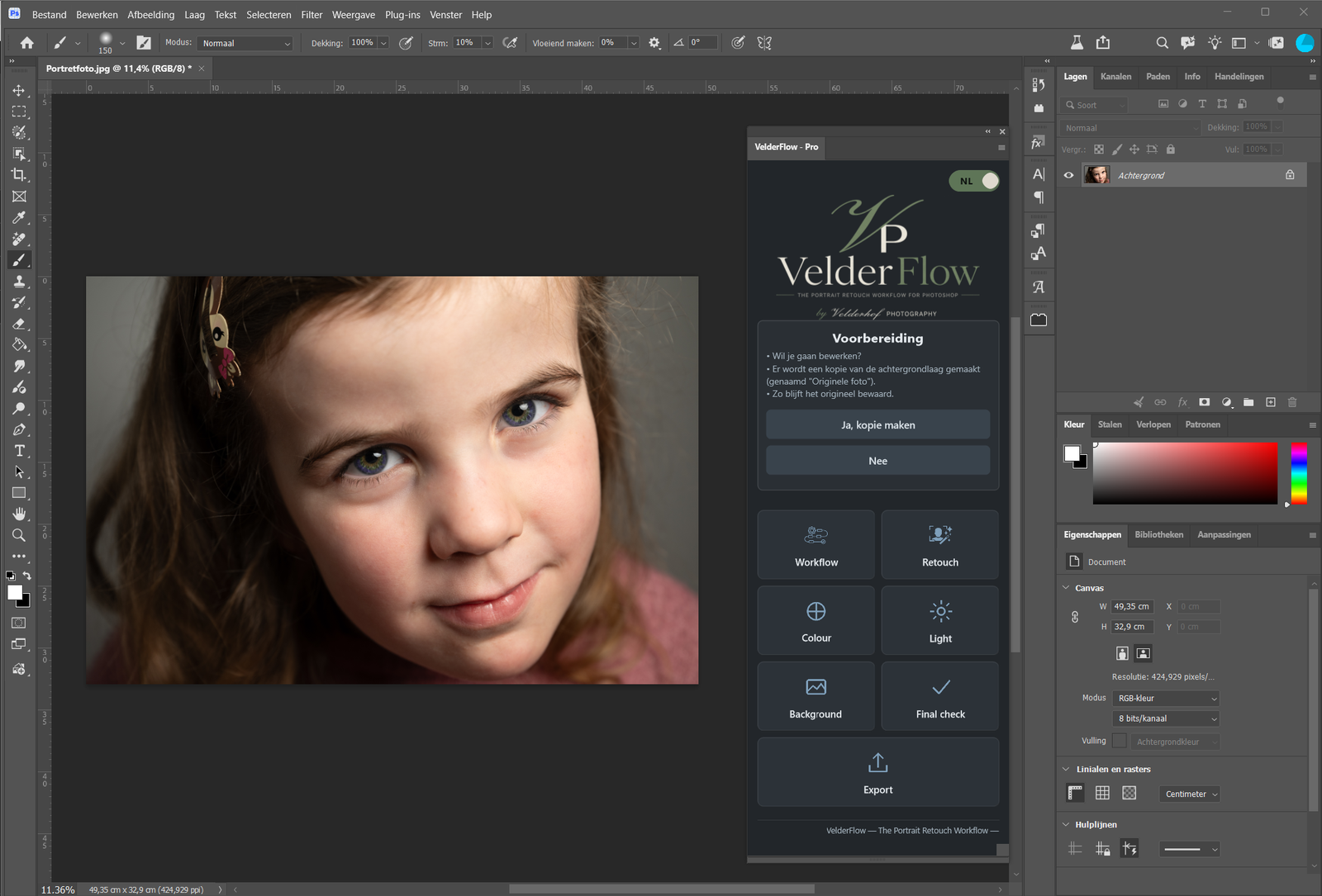Click the Nee button

[x=877, y=461]
